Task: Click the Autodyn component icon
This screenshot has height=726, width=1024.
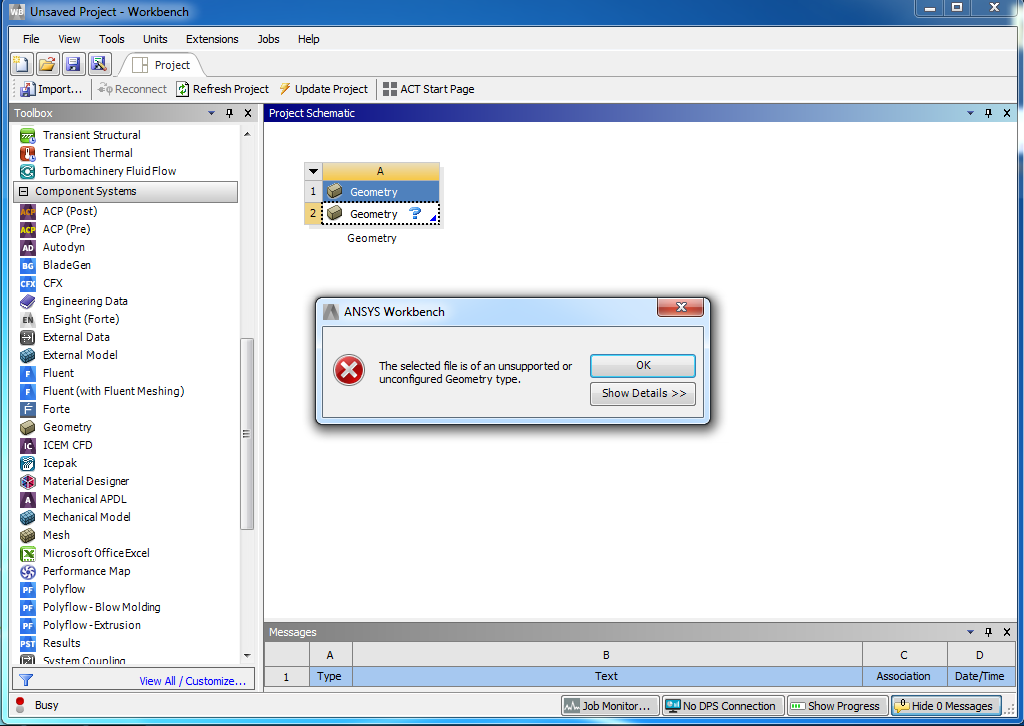Action: point(27,247)
